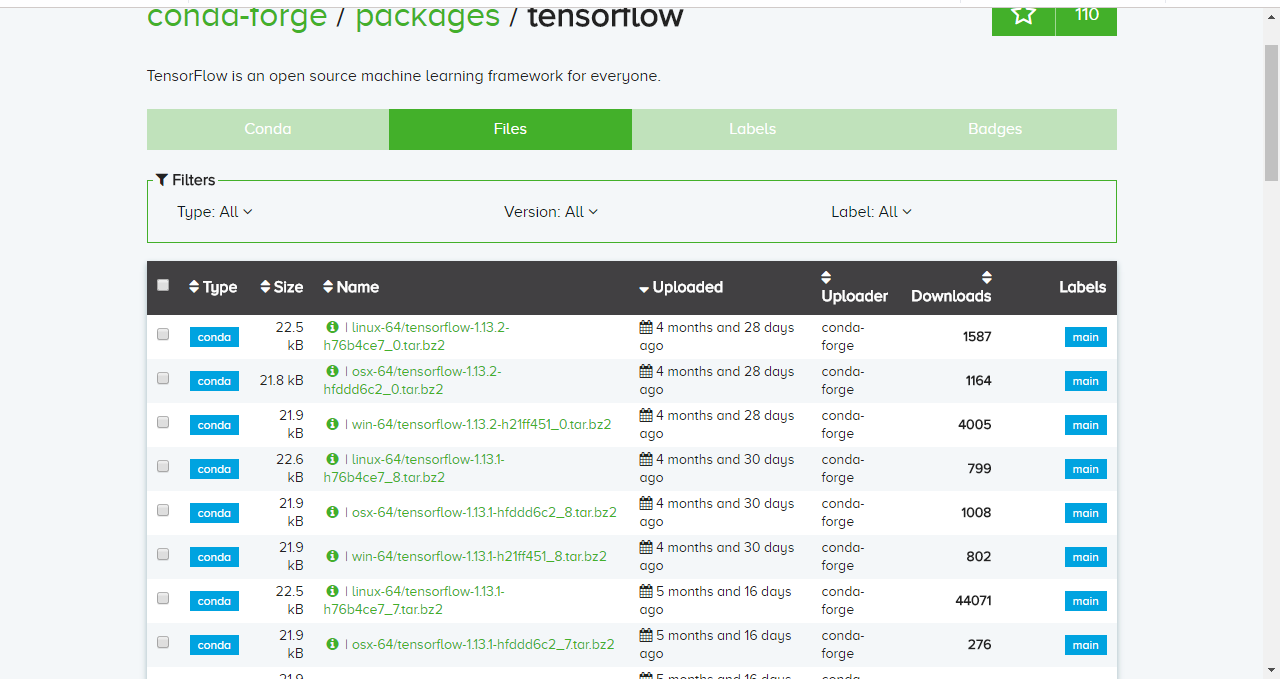
Task: Download linux-64/tensorflow-1.13.1-h76b4ce7_8.tar.bz2
Action: tap(414, 468)
